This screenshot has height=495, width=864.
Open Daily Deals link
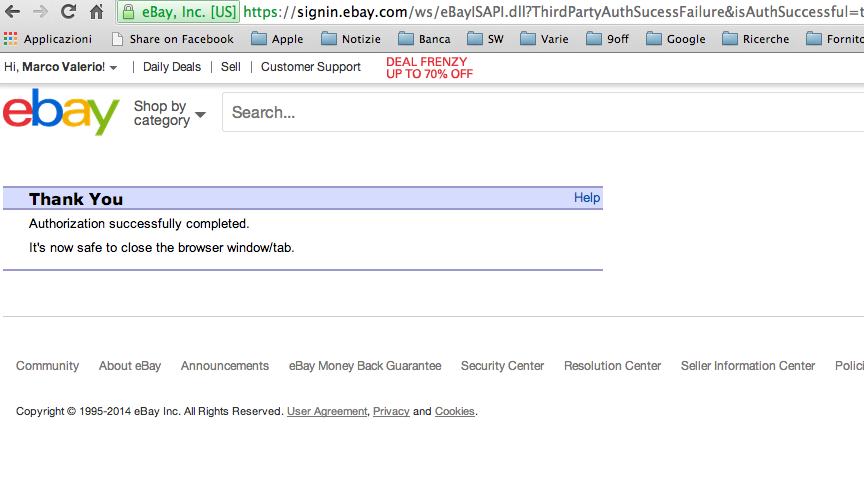[172, 67]
